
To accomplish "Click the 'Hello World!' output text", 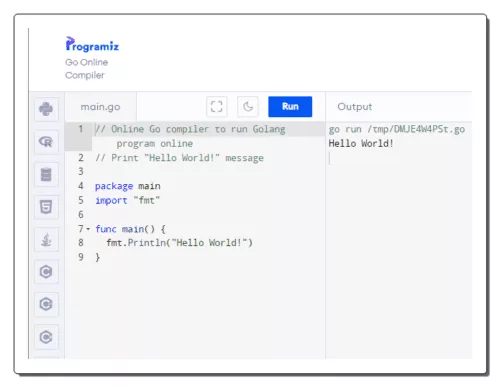I will pyautogui.click(x=361, y=144).
